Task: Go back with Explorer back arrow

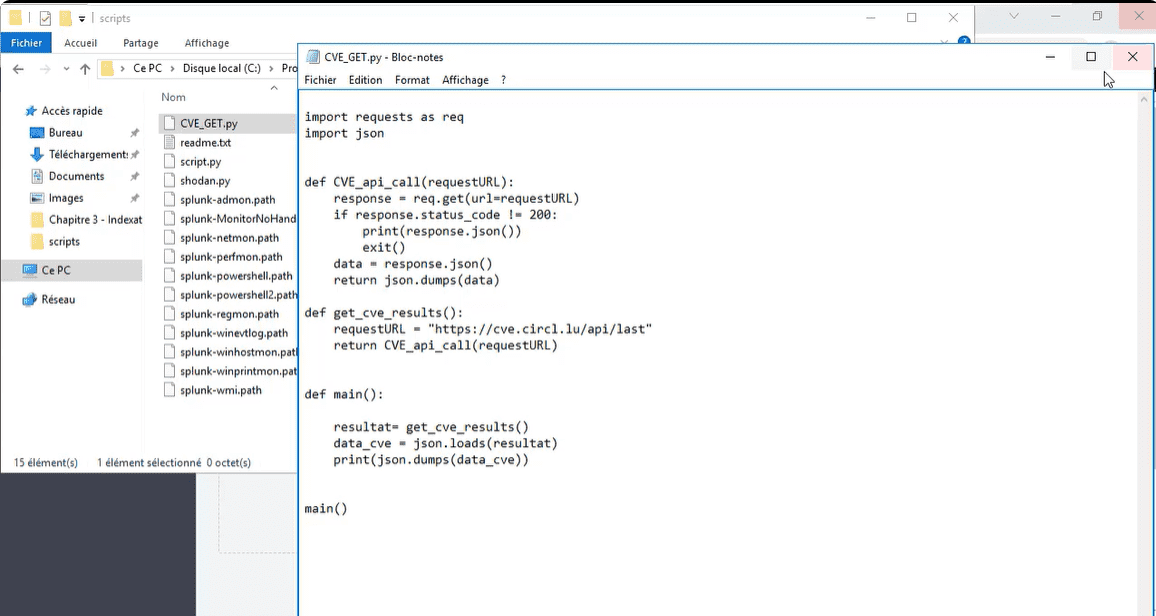Action: (x=18, y=69)
